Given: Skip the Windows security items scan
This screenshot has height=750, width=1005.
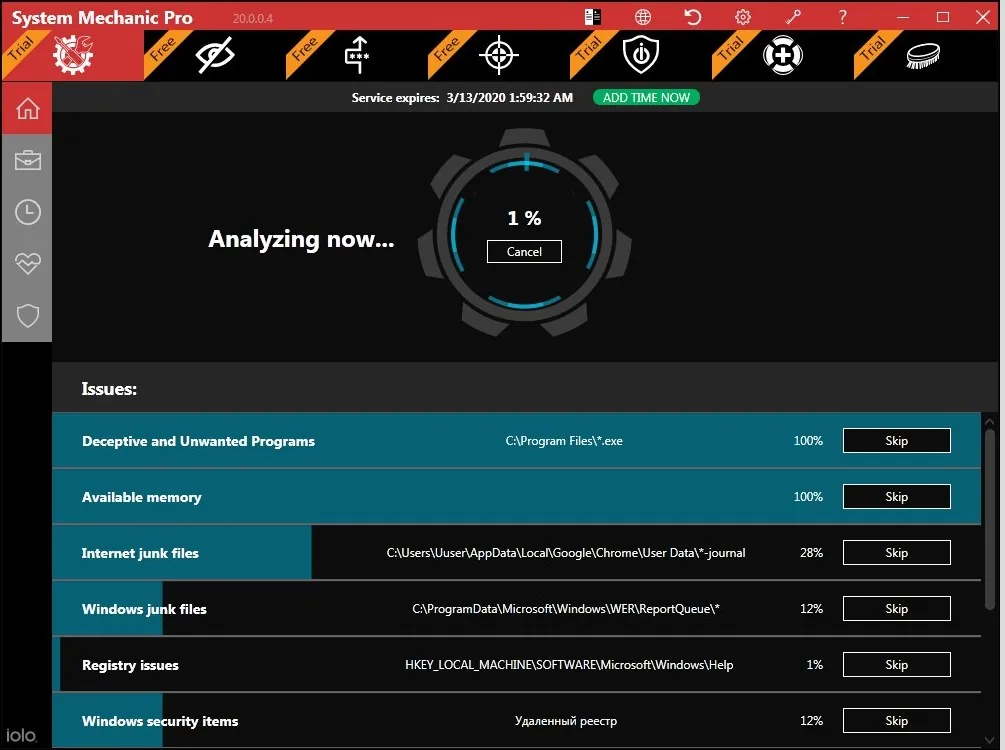Looking at the screenshot, I should click(x=897, y=721).
